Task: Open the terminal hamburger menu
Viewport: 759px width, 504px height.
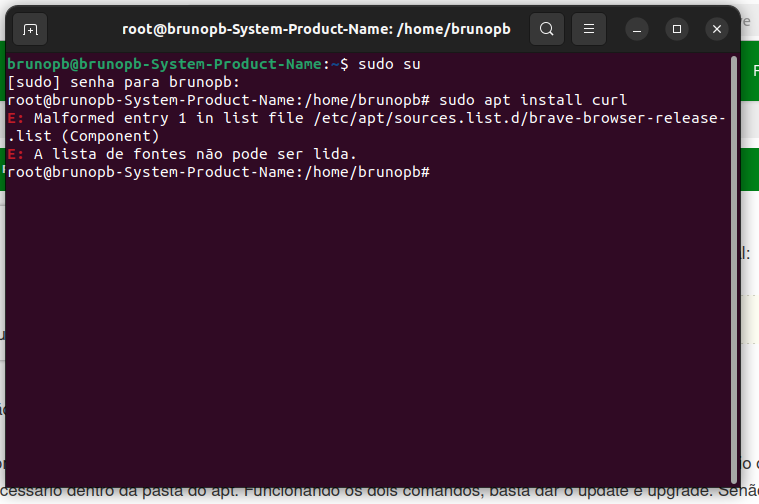Action: (589, 29)
